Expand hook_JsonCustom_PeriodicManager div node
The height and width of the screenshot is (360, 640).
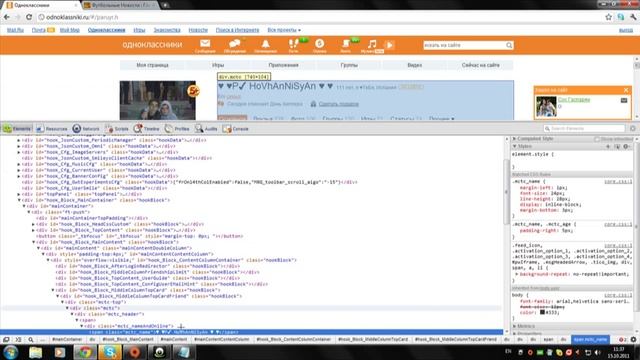(19, 140)
